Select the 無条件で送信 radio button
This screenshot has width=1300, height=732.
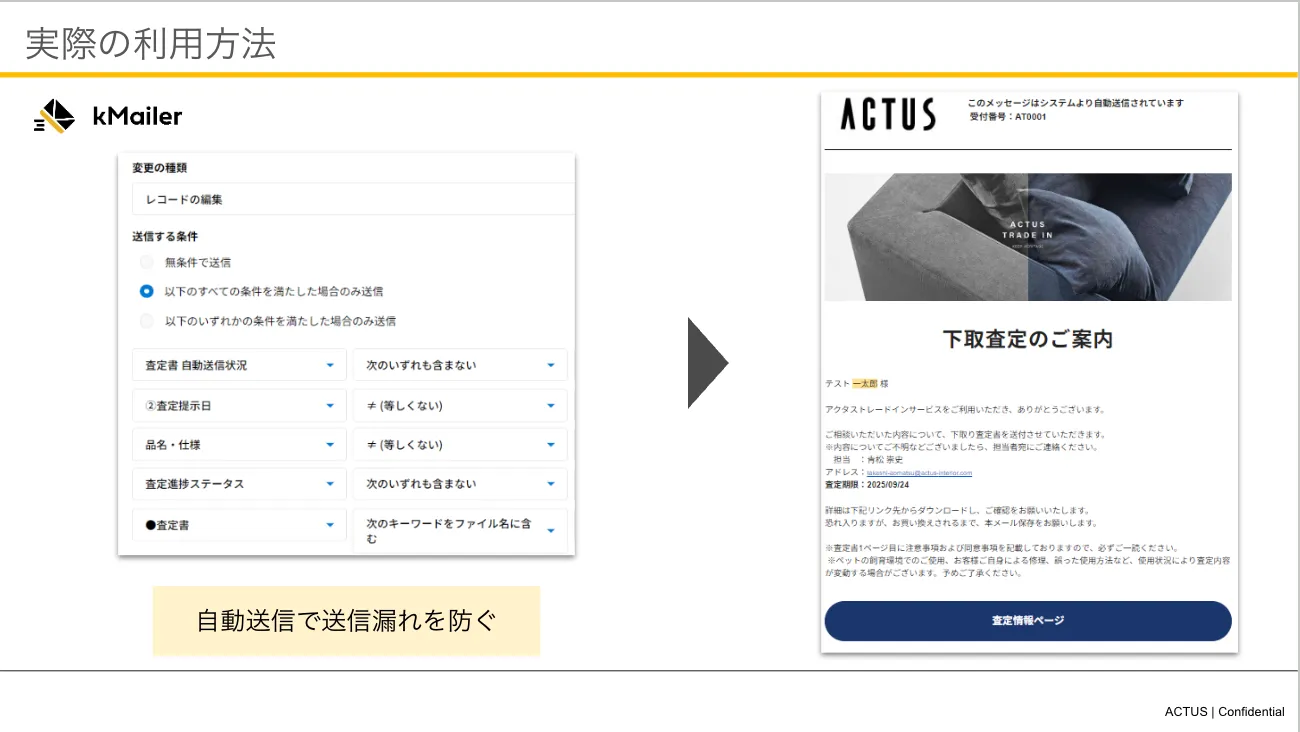tap(147, 262)
